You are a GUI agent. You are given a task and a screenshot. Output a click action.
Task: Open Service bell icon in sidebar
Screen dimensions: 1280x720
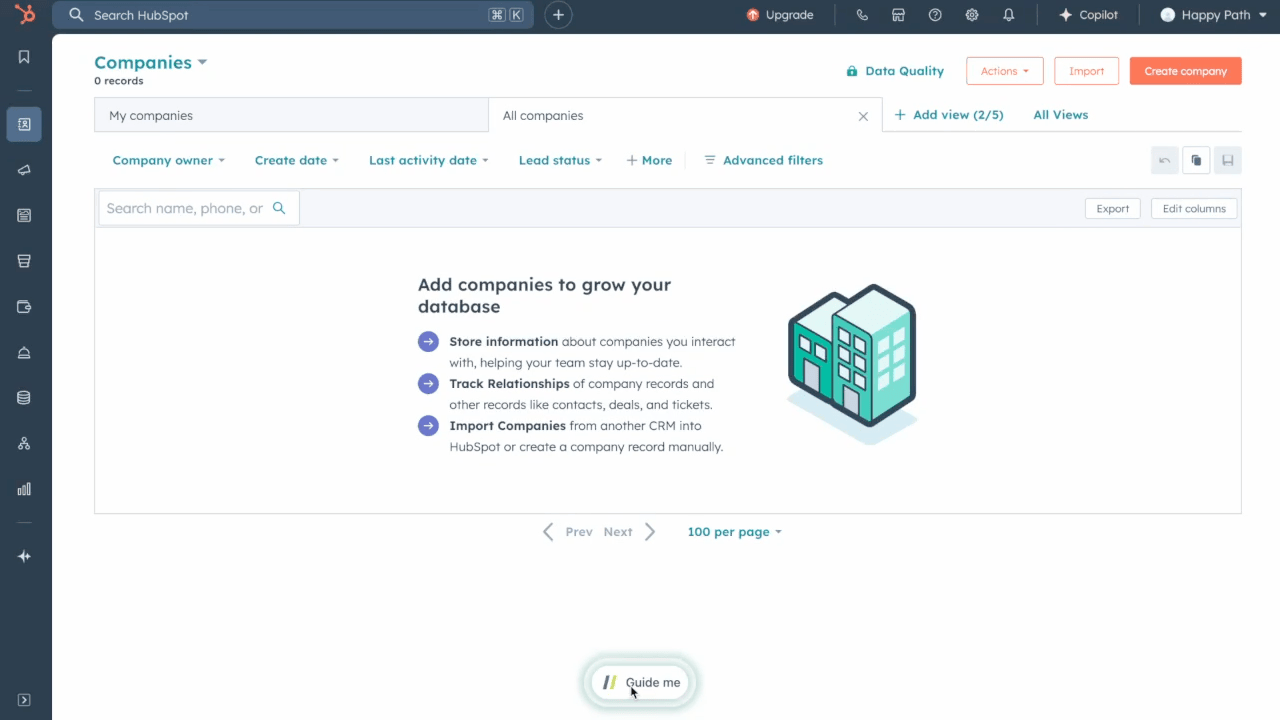[24, 352]
